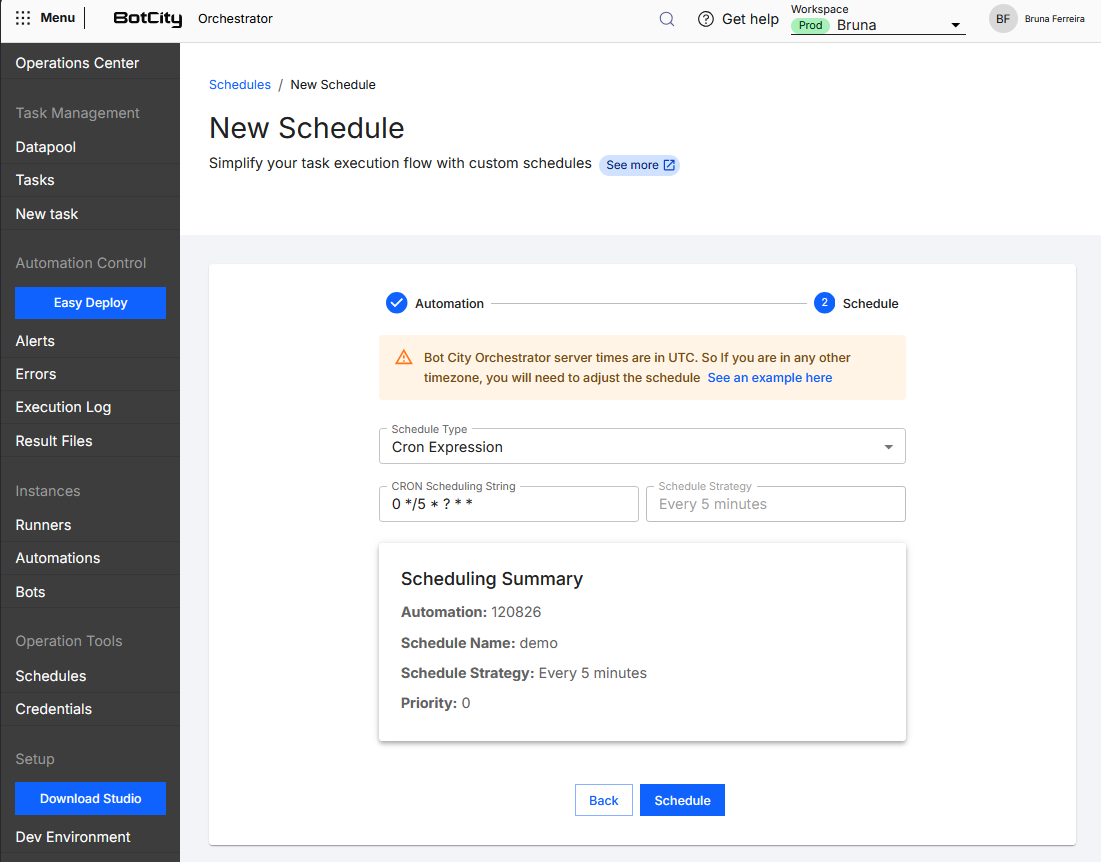Image resolution: width=1101 pixels, height=862 pixels.
Task: Click the Get help text
Action: click(x=750, y=19)
